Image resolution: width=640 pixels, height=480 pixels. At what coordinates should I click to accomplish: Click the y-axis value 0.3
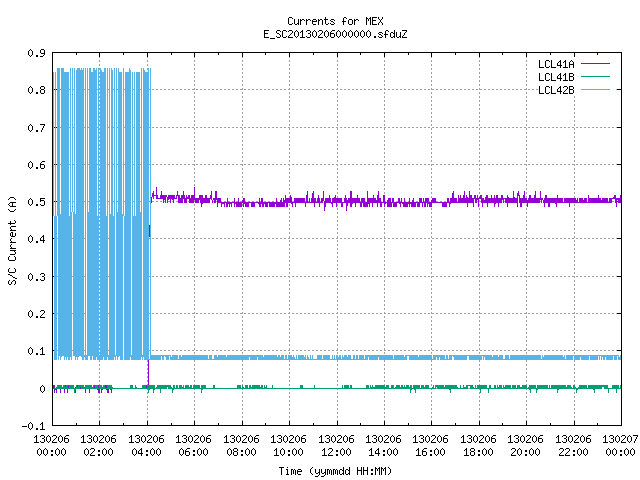point(36,277)
